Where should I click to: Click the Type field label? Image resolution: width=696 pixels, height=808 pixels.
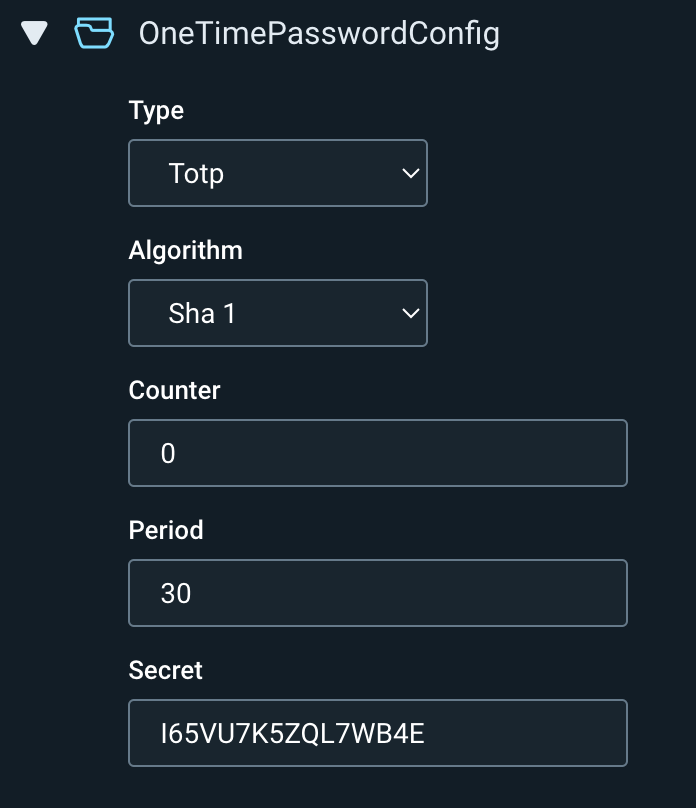(x=156, y=110)
